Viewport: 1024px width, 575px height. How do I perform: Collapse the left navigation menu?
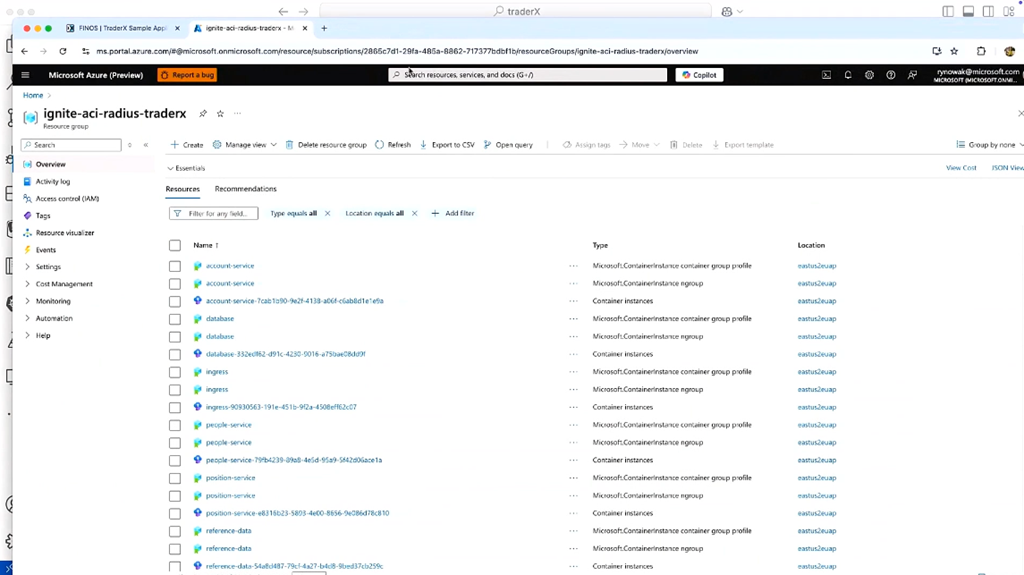[x=146, y=145]
